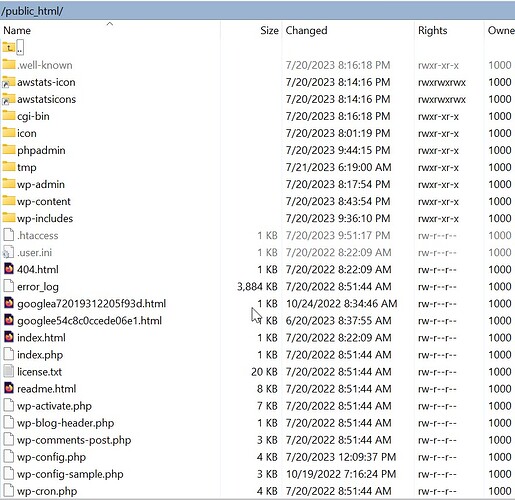515x500 pixels.
Task: Click the sort arrow above Name column
Action: click(110, 24)
